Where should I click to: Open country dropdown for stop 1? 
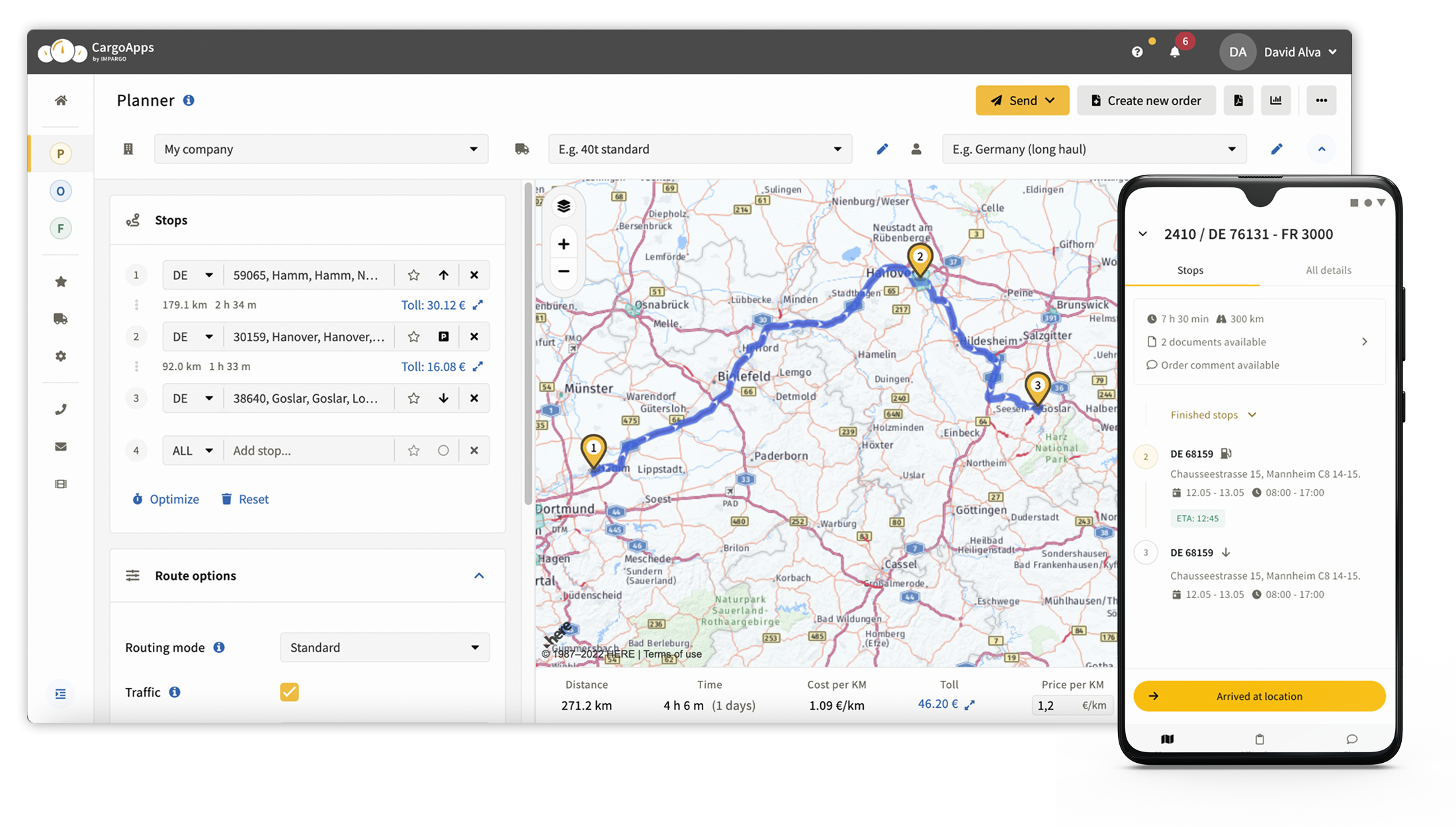click(193, 275)
